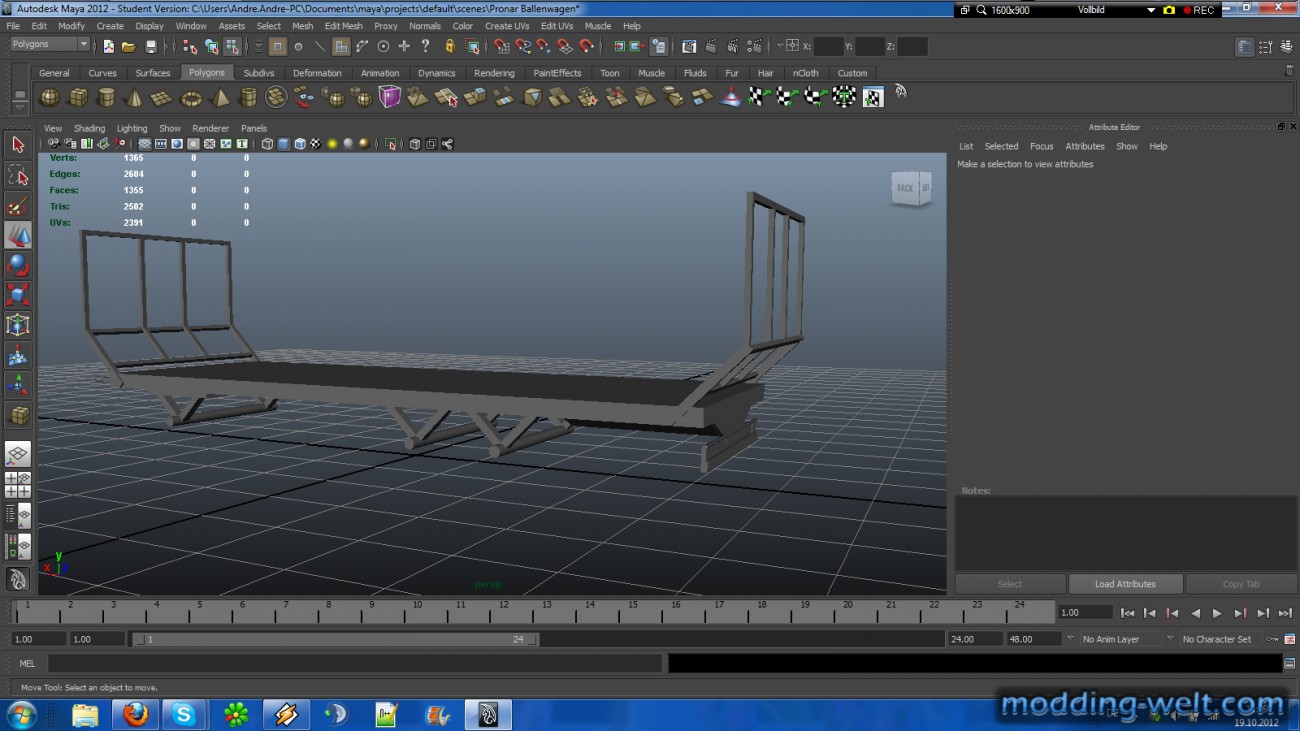Viewport: 1300px width, 731px height.
Task: Activate the Paint Selection tool
Action: [18, 205]
